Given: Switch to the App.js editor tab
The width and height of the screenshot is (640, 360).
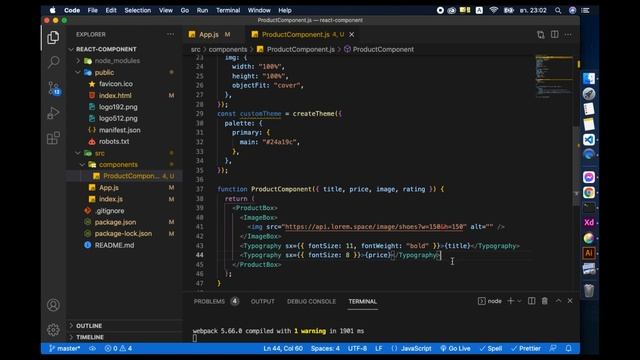Looking at the screenshot, I should coord(213,35).
